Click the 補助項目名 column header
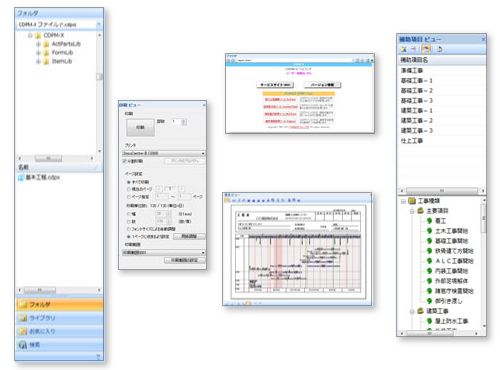This screenshot has width=500, height=370. tap(442, 60)
